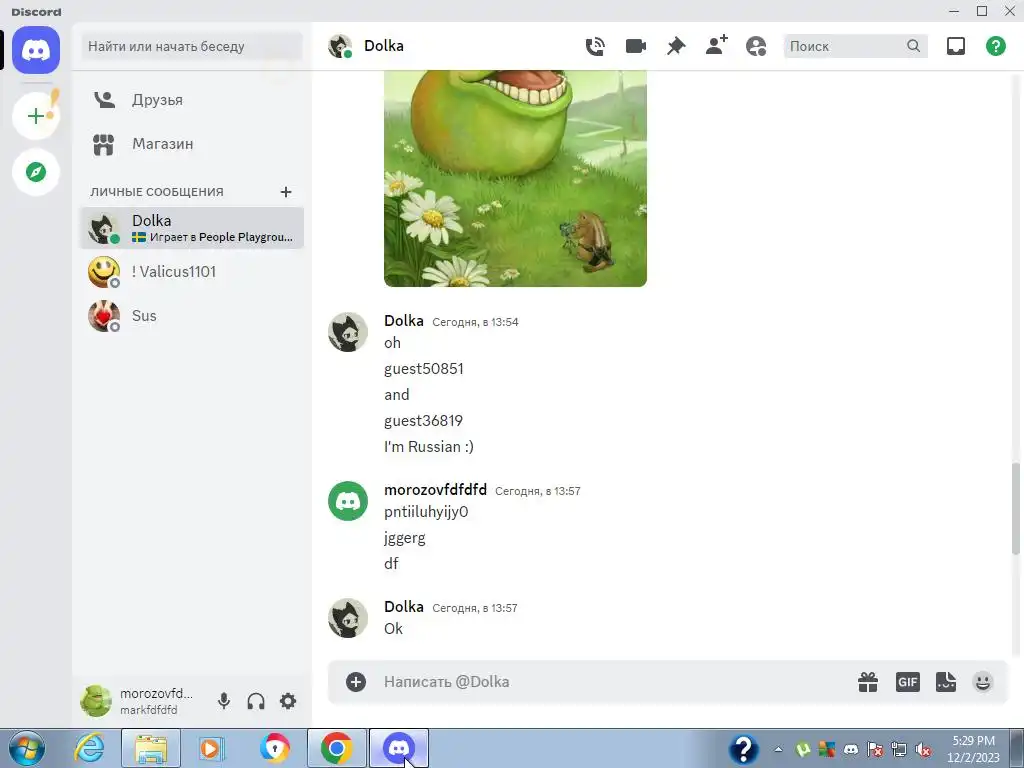This screenshot has width=1024, height=768.
Task: Click message text pntiiluhyijy0
Action: [x=426, y=512]
